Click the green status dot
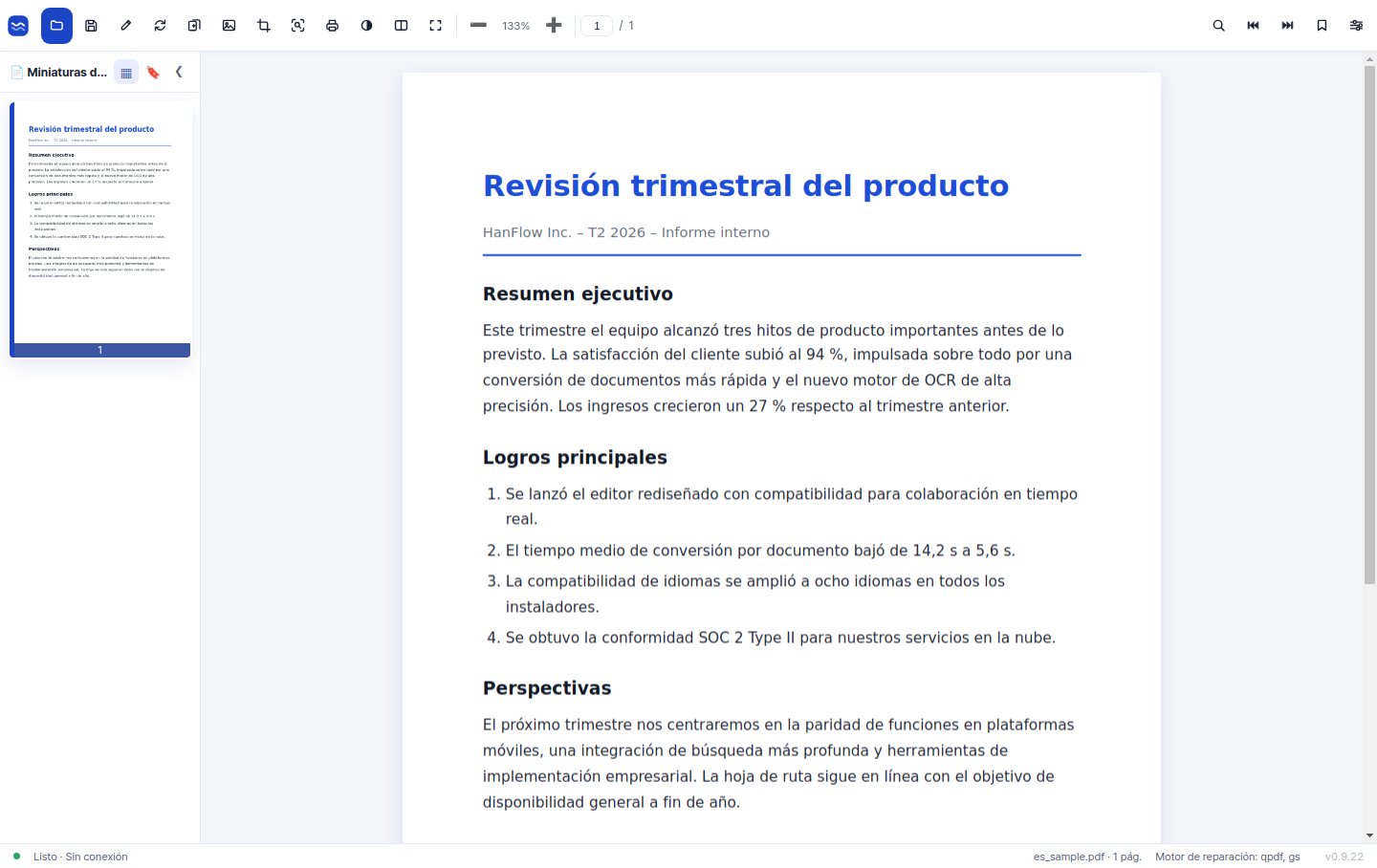 pos(16,857)
